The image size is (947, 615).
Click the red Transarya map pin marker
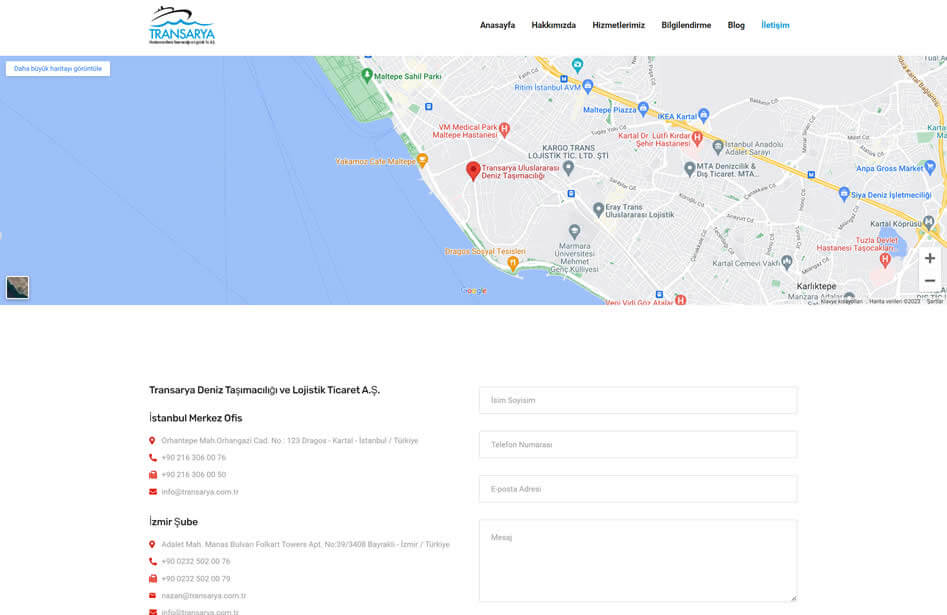point(473,170)
